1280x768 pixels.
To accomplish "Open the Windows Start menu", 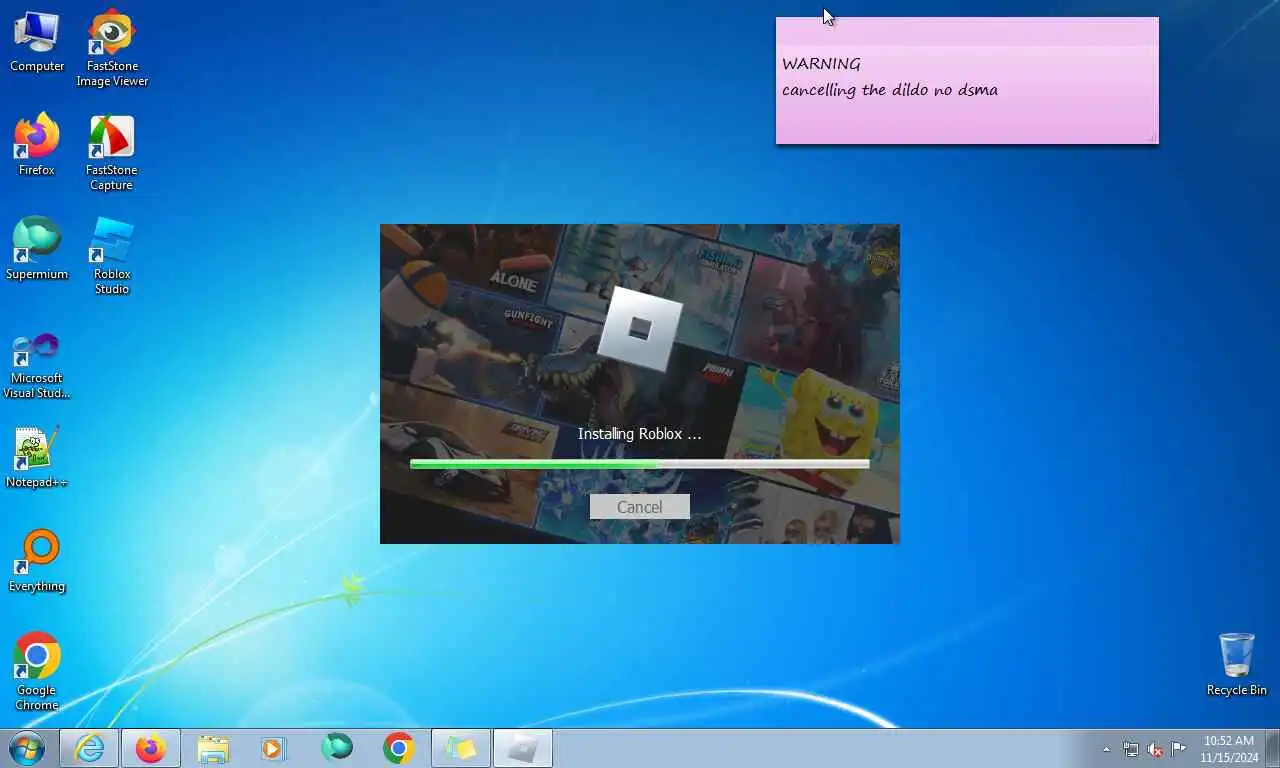I will pos(27,748).
